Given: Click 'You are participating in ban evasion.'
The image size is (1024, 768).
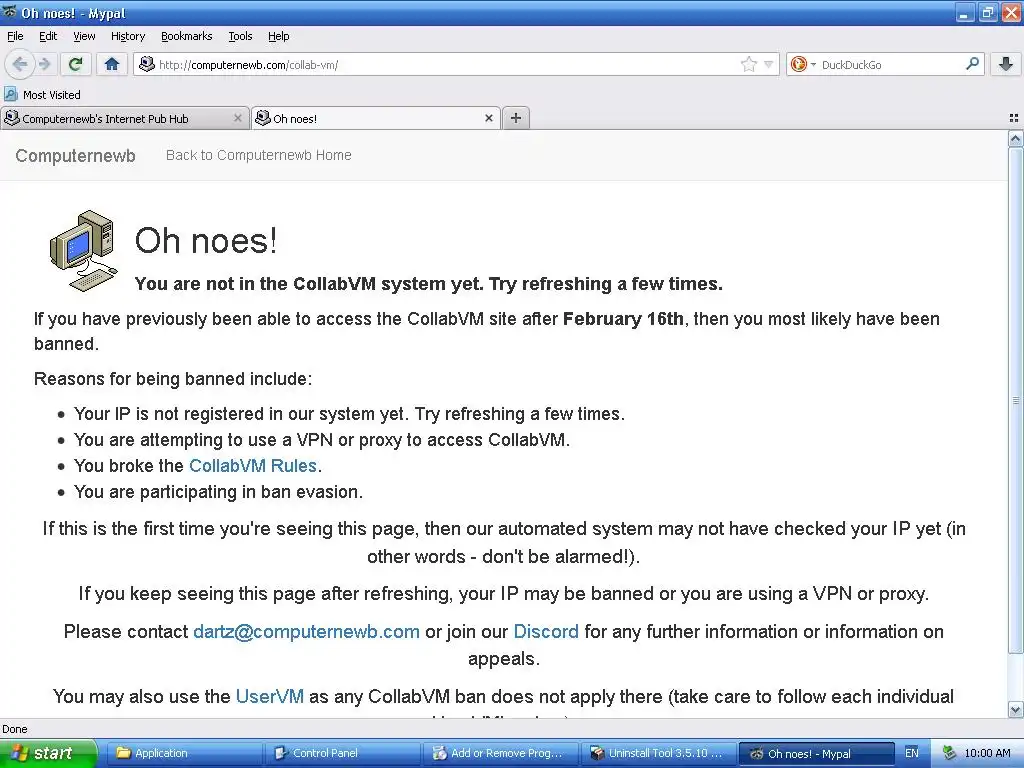Looking at the screenshot, I should click(x=218, y=492).
